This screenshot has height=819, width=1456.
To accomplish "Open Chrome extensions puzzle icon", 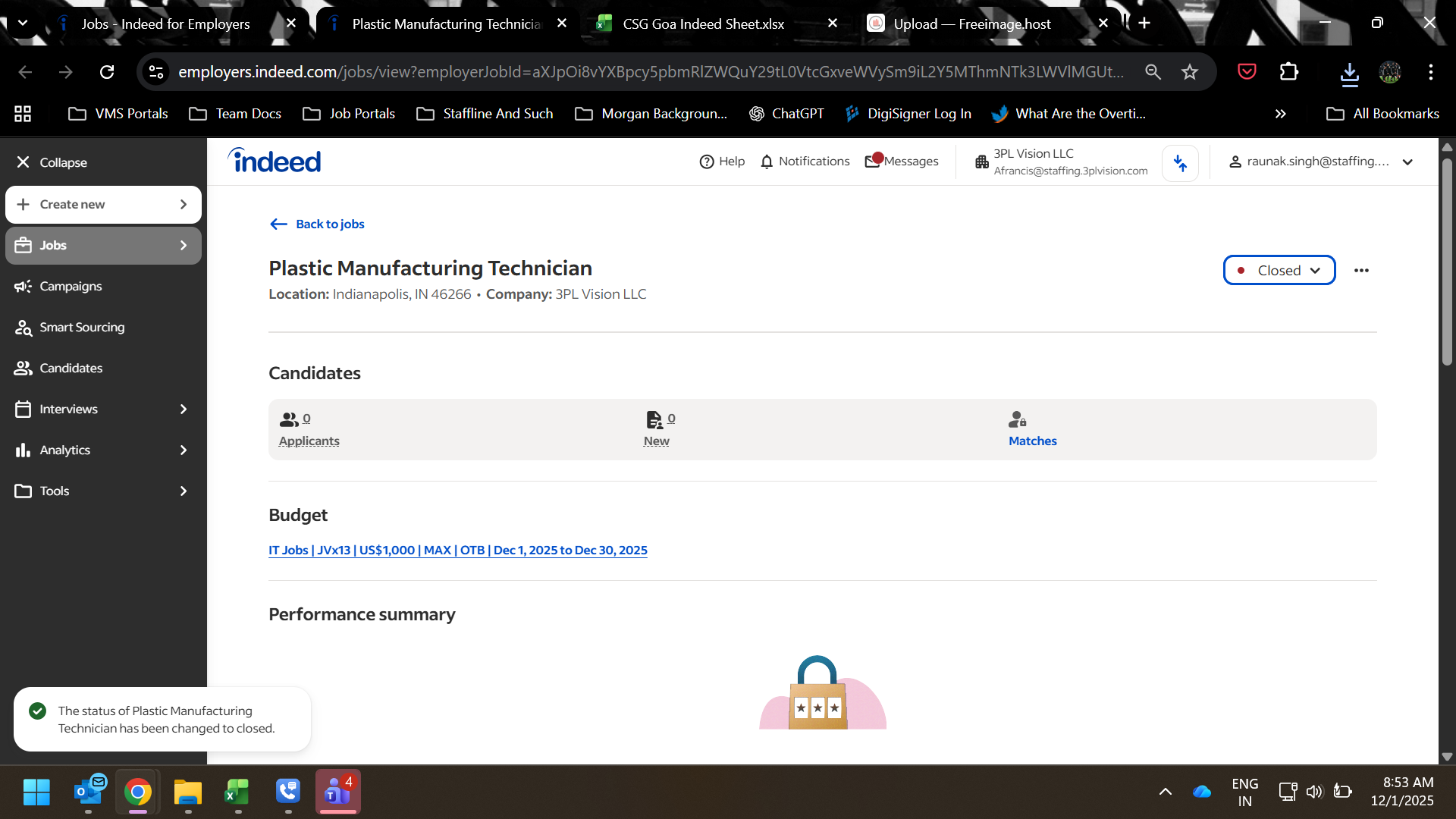I will click(1289, 72).
